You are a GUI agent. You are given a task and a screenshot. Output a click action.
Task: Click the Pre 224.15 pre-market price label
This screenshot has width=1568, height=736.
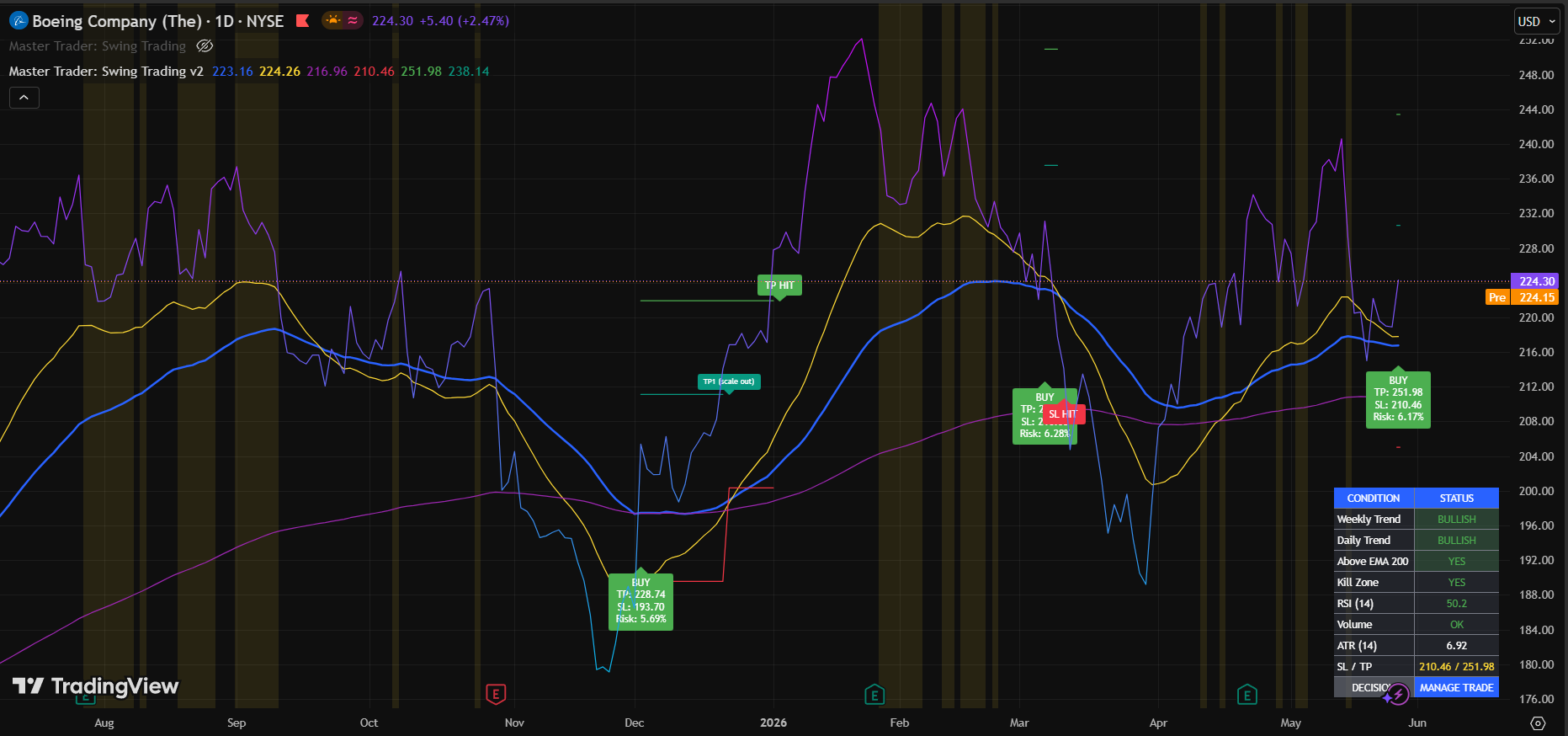coord(1523,297)
